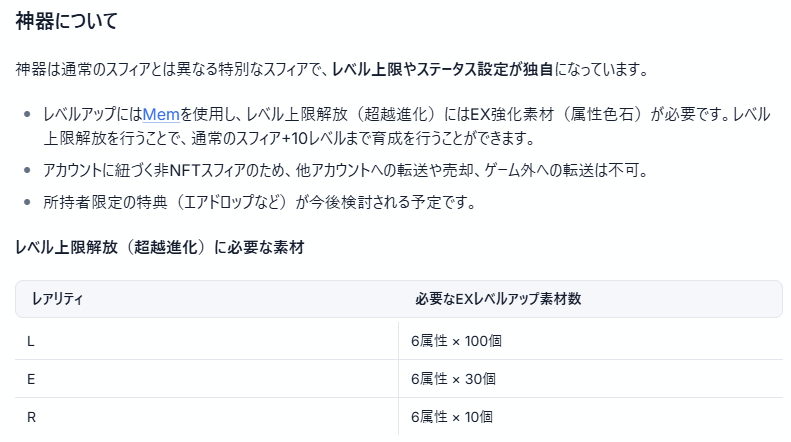Click the intro sentence starting 神器は通常のスフィア
Screen dimensions: 791x442
[332, 69]
